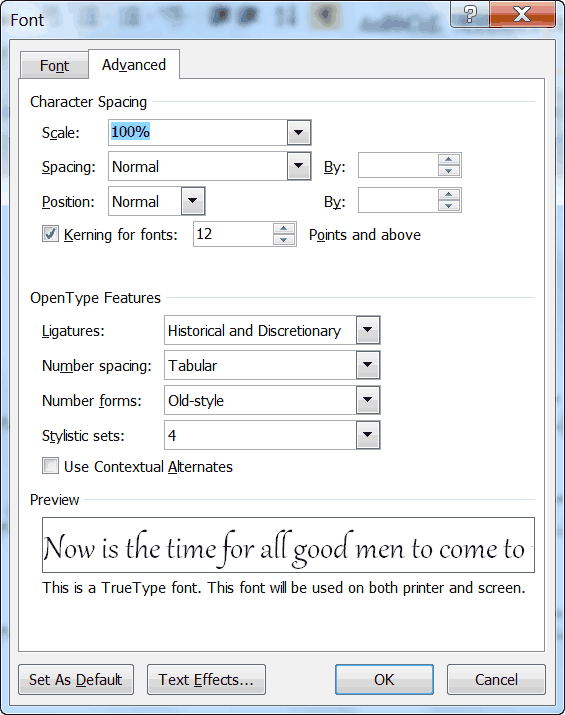The width and height of the screenshot is (565, 715).
Task: Decrease Spacing By value with down arrow
Action: point(449,171)
